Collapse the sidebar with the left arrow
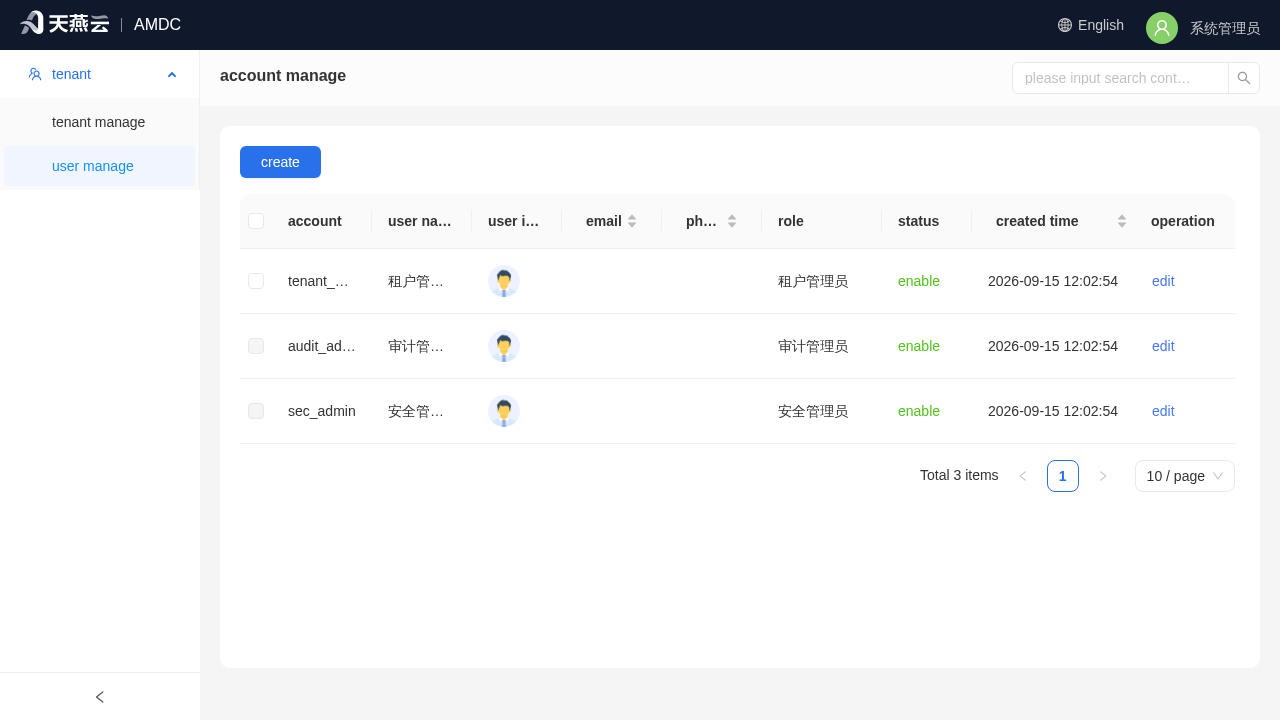This screenshot has width=1280, height=720. click(100, 697)
